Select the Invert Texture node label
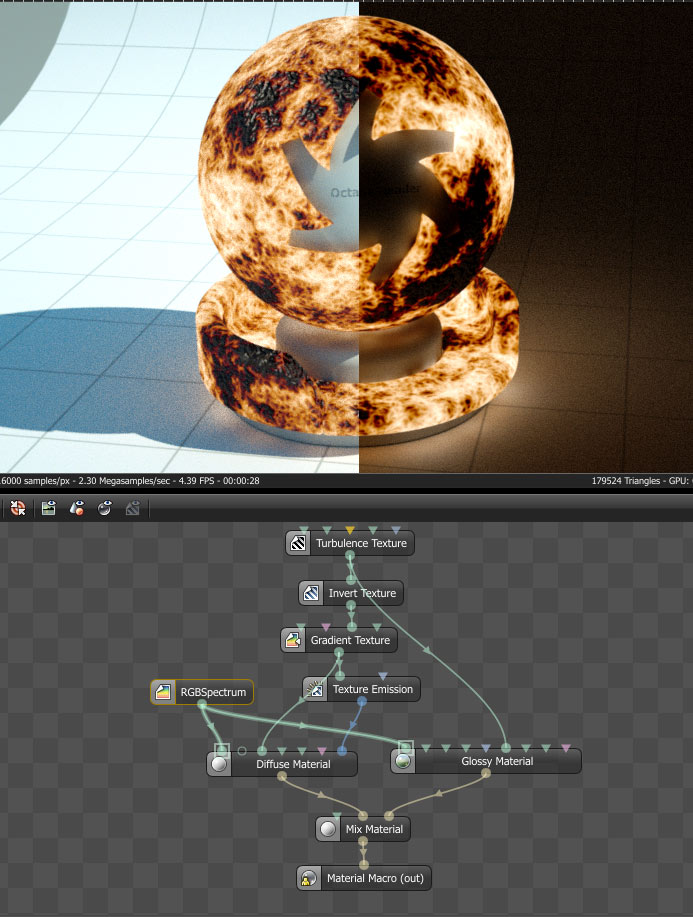The image size is (693, 917). (x=362, y=593)
